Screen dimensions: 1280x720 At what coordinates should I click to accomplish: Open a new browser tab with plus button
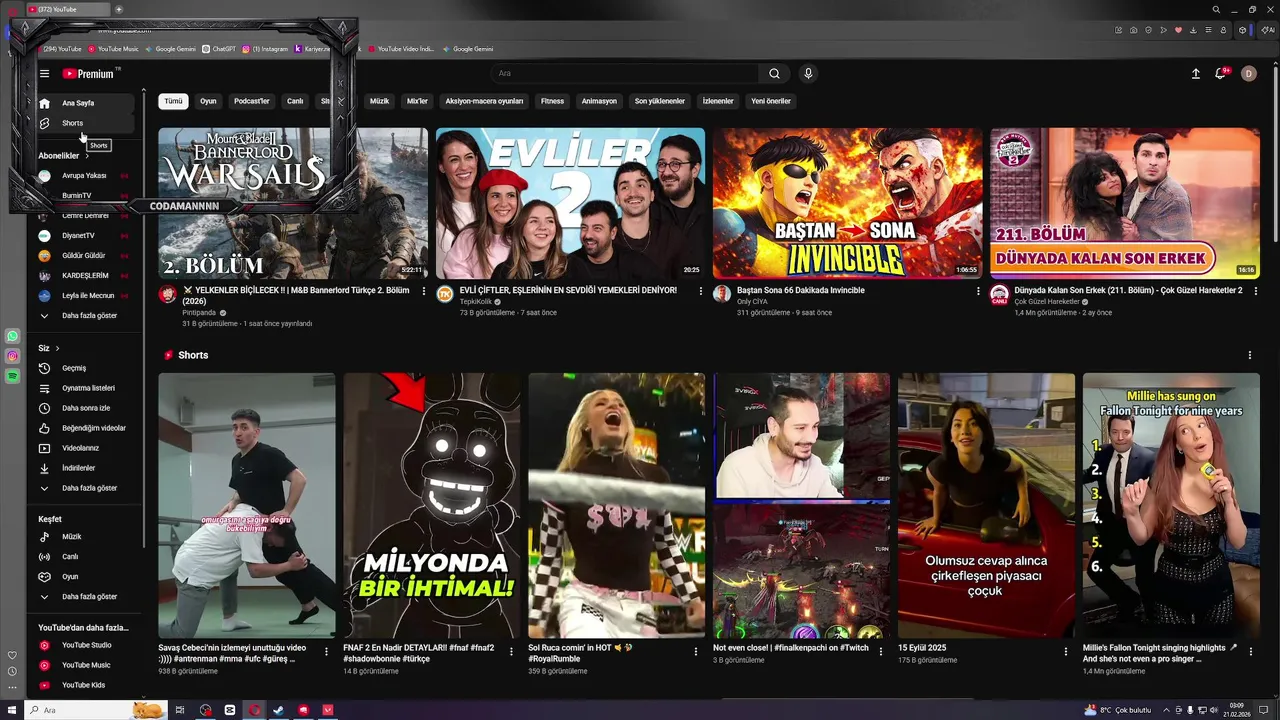point(119,9)
